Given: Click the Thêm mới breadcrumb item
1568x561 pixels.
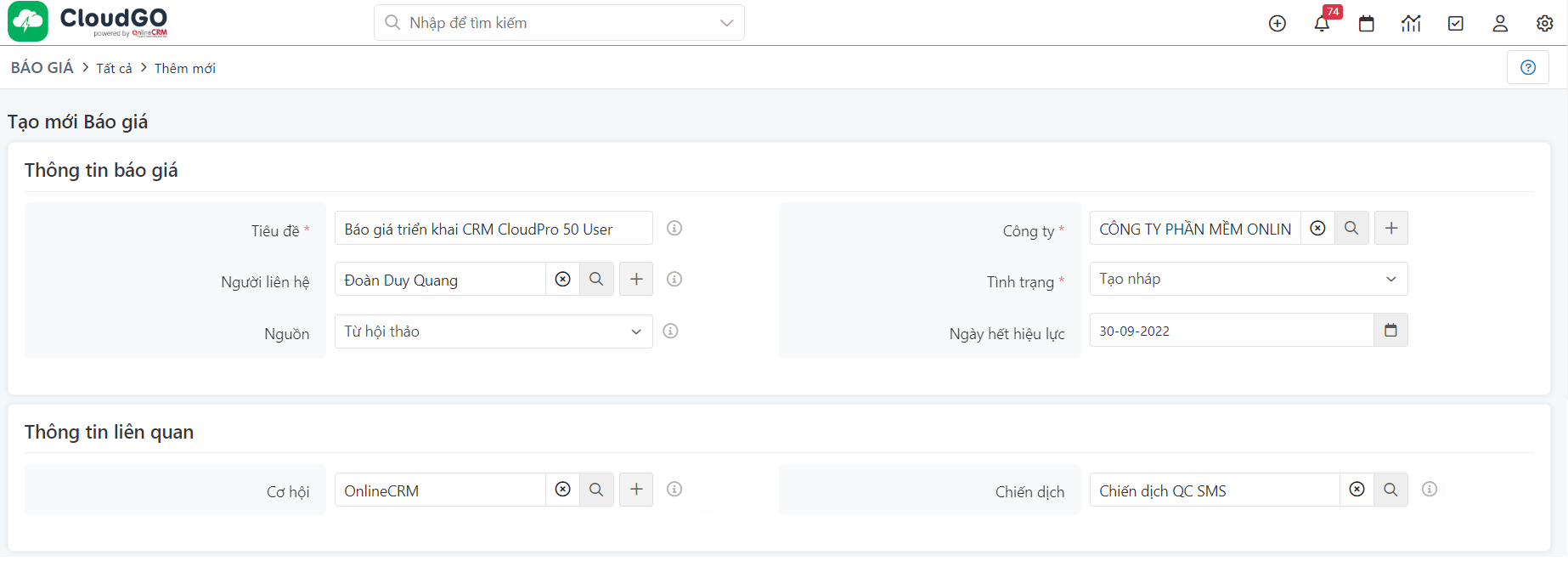Looking at the screenshot, I should 185,68.
